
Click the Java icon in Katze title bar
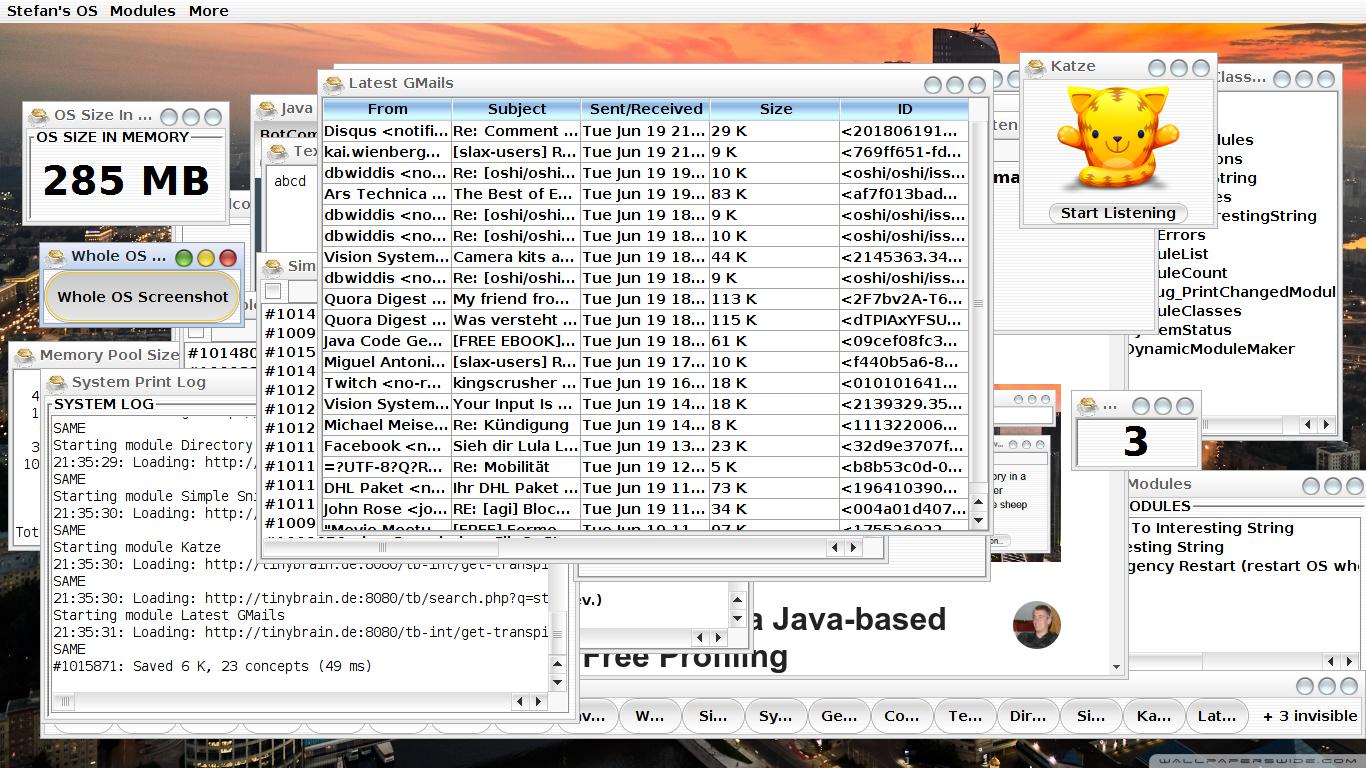tap(1035, 67)
